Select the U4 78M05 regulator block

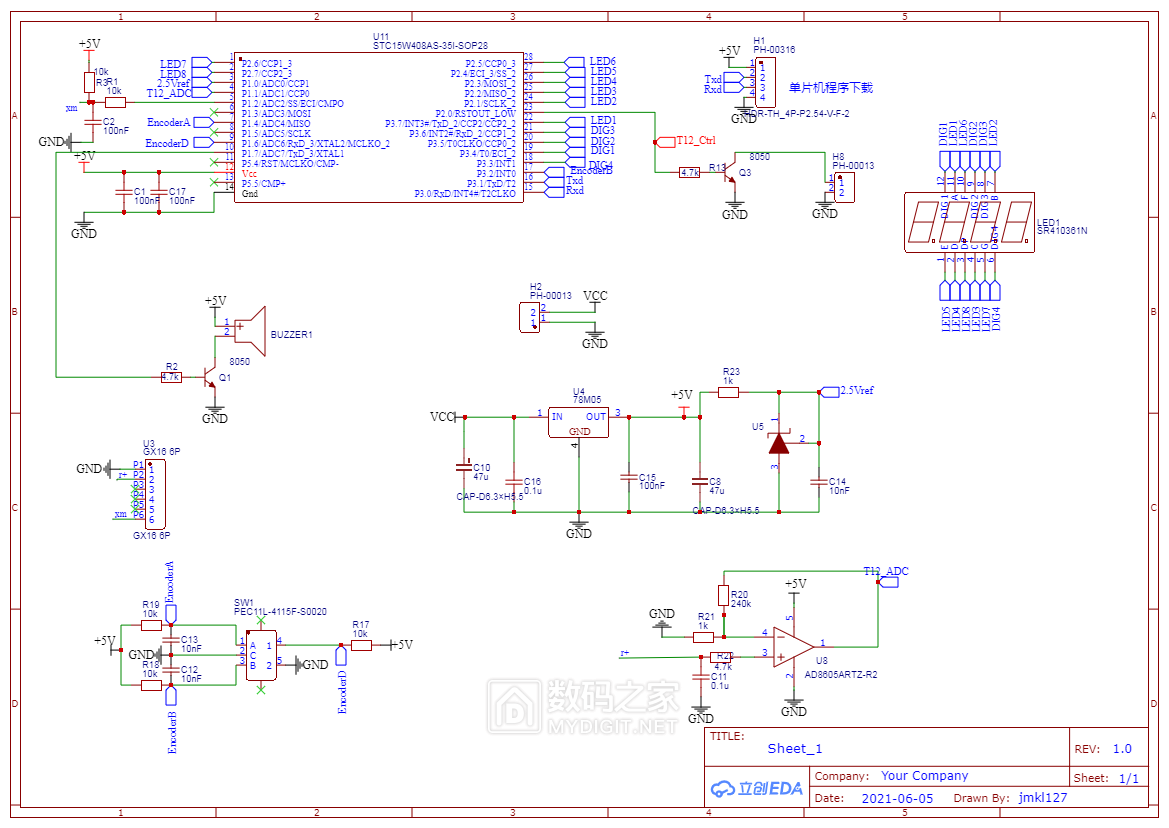click(x=579, y=422)
